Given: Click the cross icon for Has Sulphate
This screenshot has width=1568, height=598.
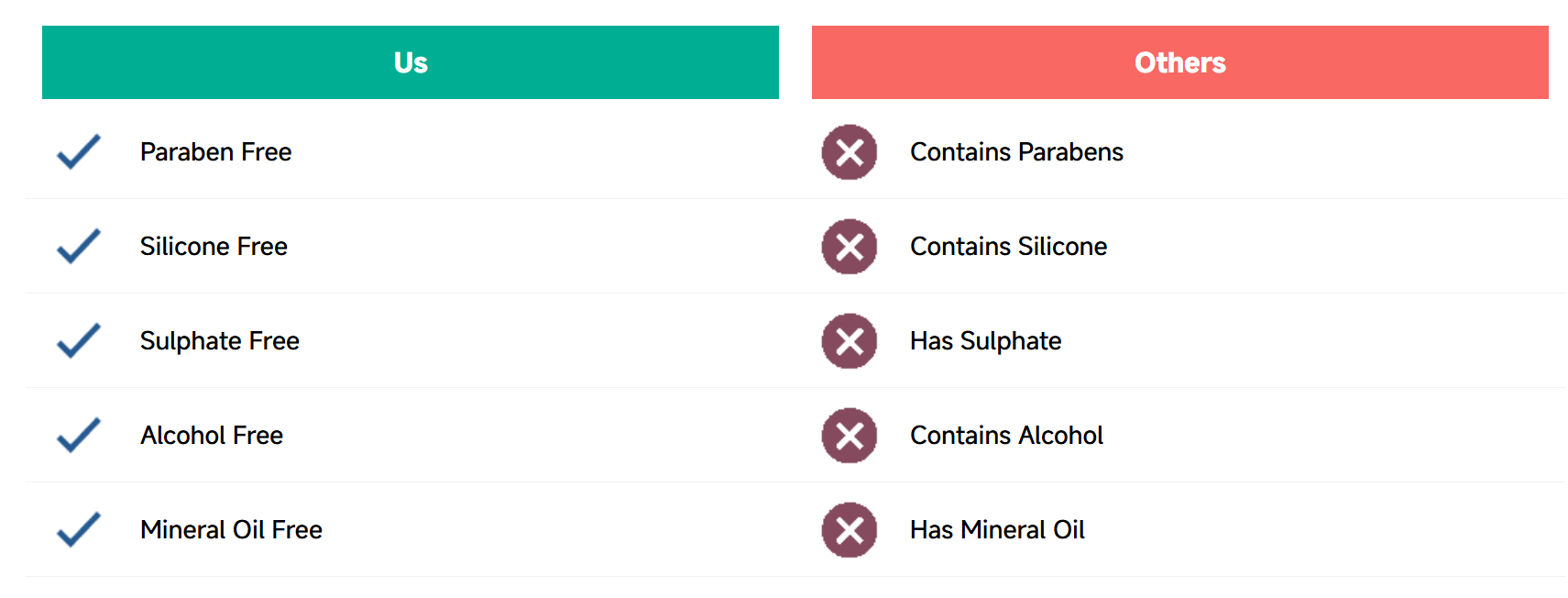Looking at the screenshot, I should tap(850, 341).
